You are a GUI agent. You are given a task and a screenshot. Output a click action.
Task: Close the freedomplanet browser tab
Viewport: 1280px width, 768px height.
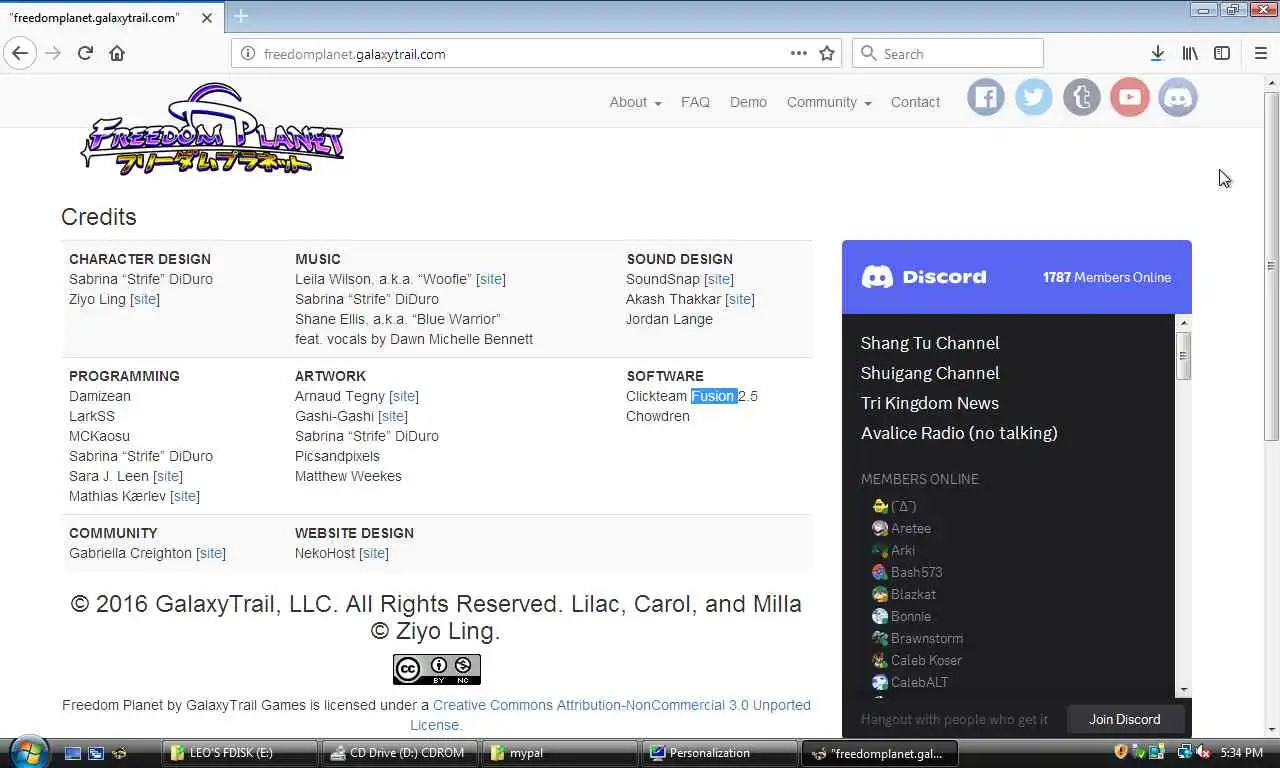206,17
